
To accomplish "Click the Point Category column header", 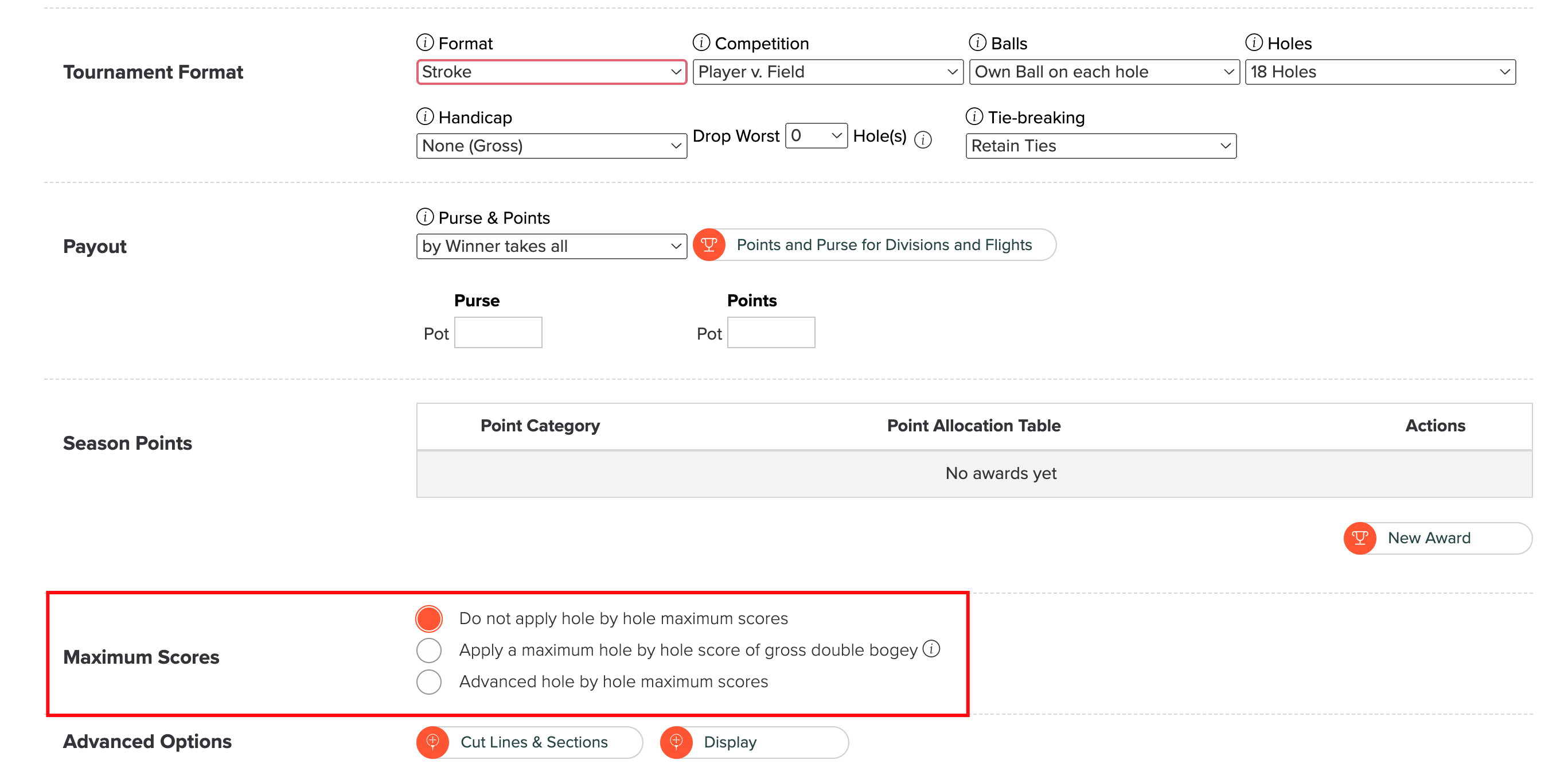I will click(x=540, y=426).
